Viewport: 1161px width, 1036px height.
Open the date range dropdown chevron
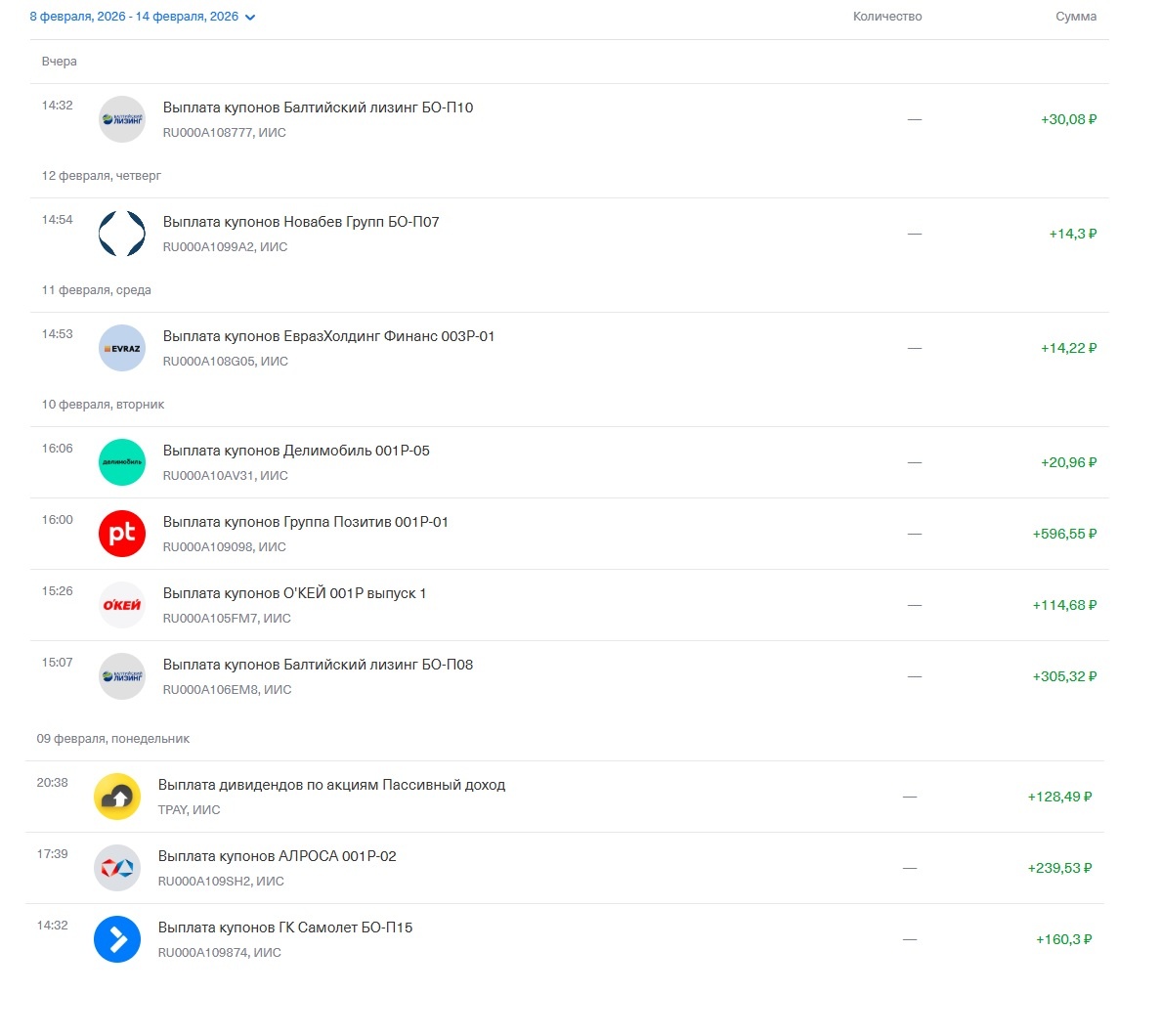(x=250, y=17)
